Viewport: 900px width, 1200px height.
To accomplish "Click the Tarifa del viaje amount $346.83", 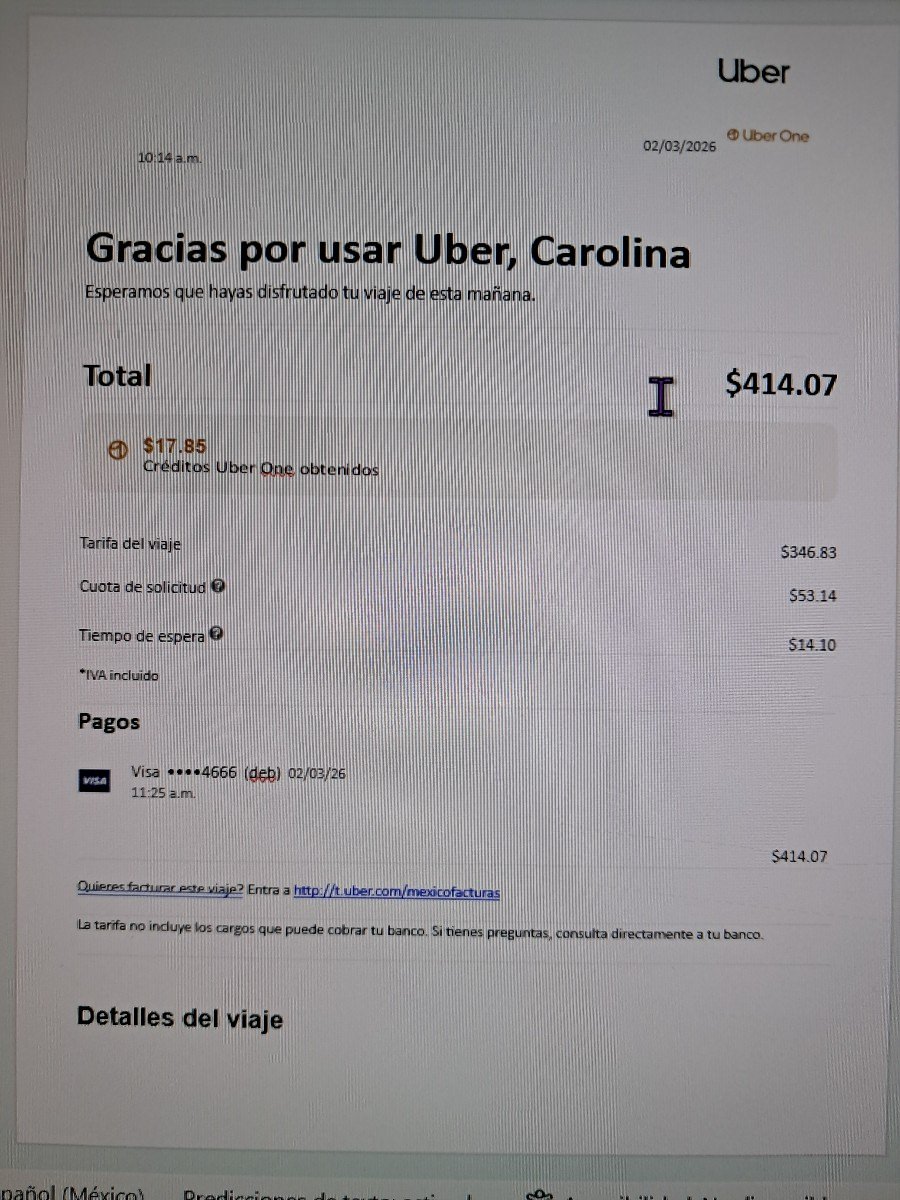I will (x=808, y=552).
